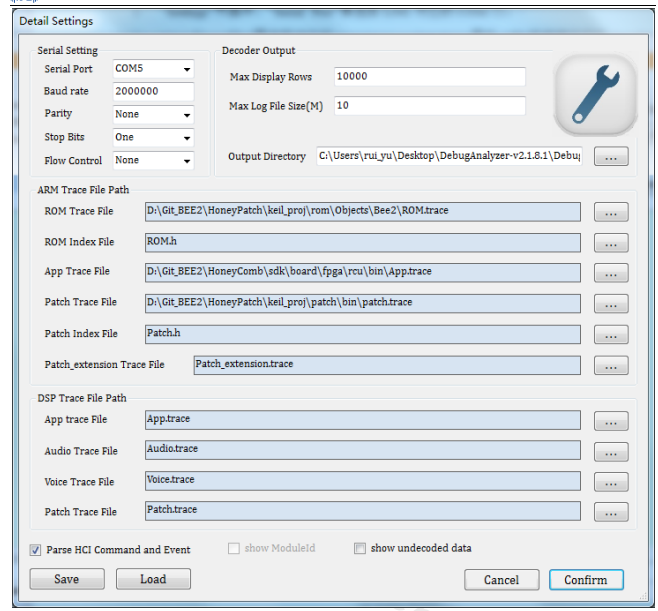658x611 pixels.
Task: Browse for ROM Trace File
Action: click(x=611, y=212)
